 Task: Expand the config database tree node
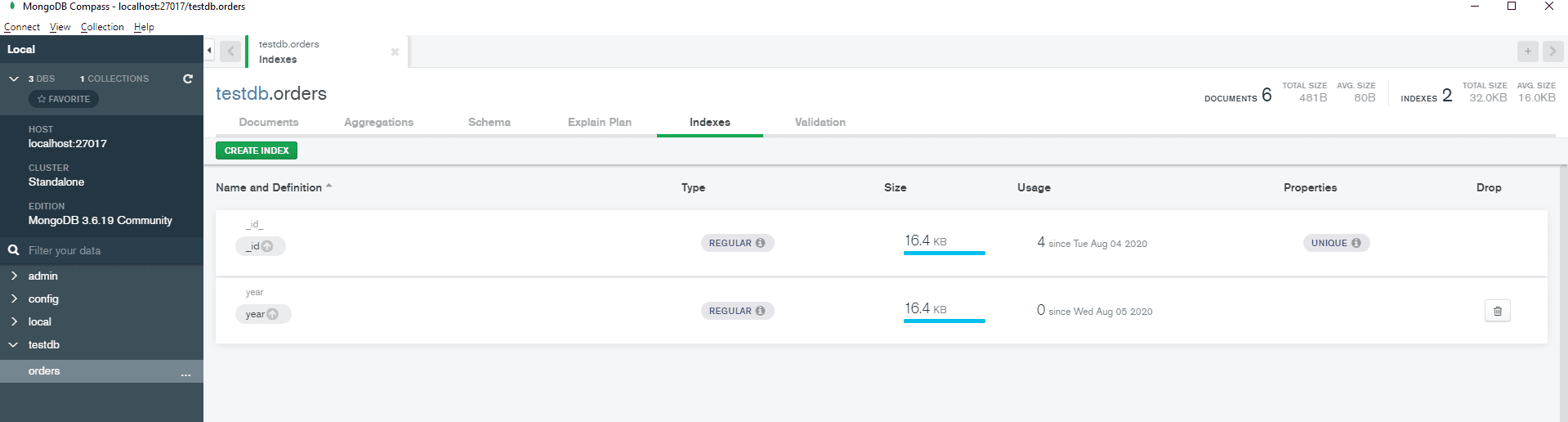(x=14, y=299)
